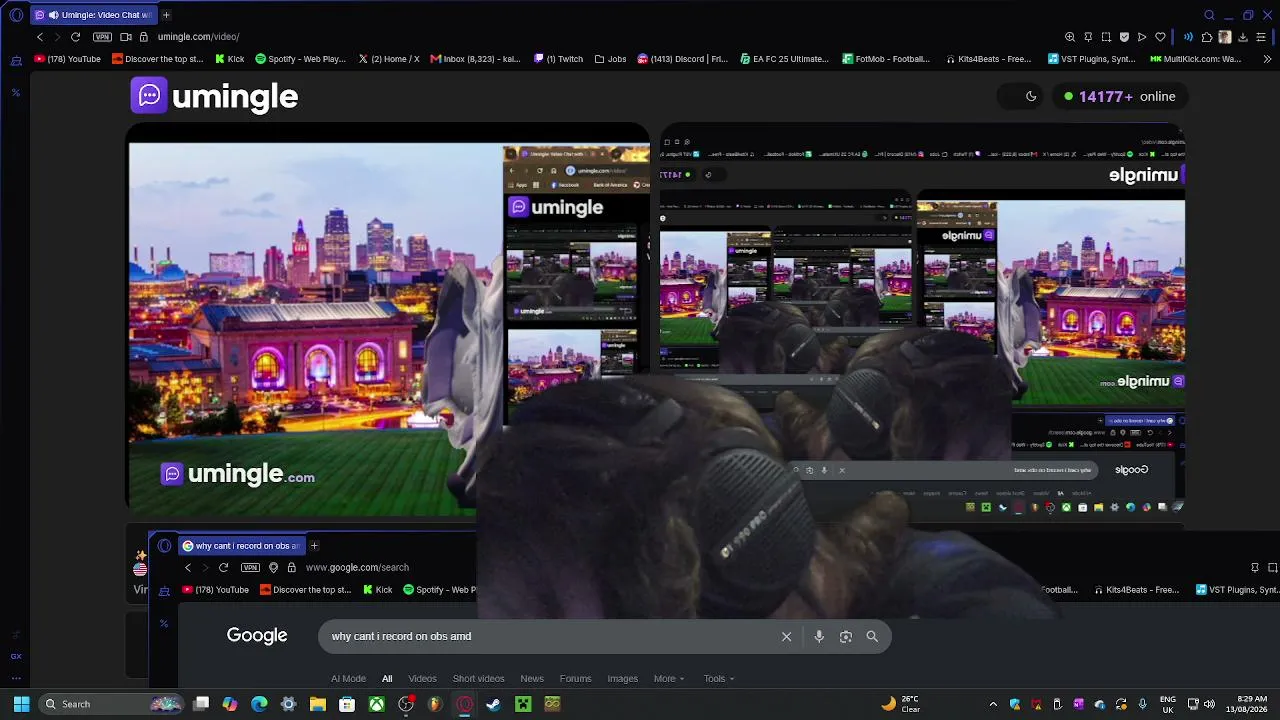The image size is (1280, 720).
Task: Expand the Tools dropdown in Google results
Action: [x=719, y=679]
